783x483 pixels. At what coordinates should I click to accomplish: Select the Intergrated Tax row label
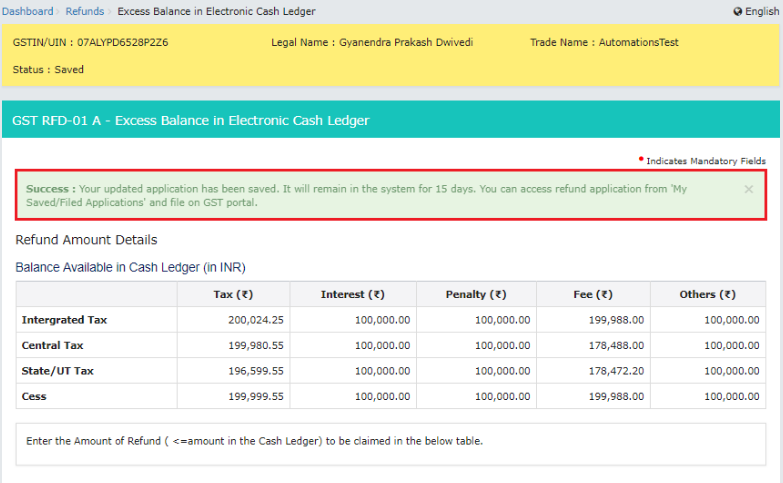tap(64, 320)
